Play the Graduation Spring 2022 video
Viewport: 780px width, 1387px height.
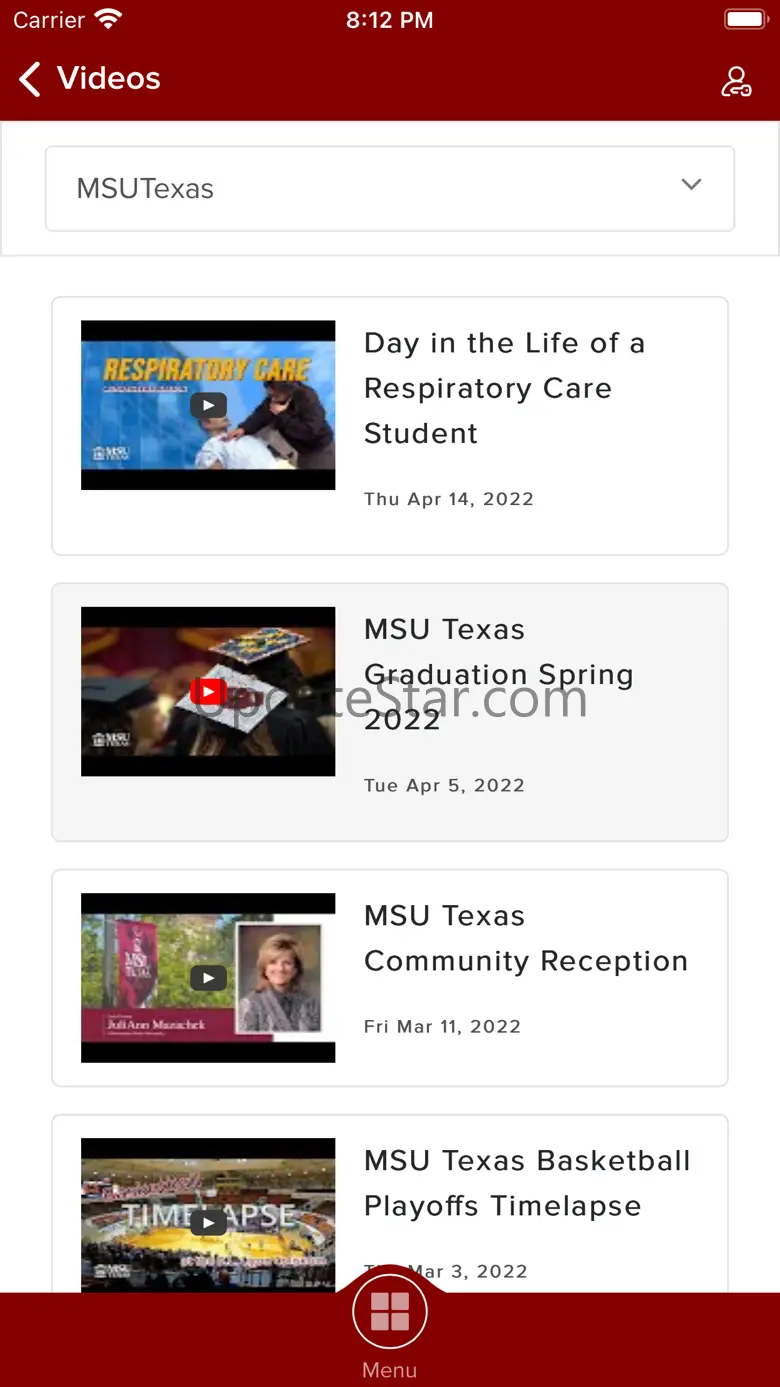[x=208, y=691]
